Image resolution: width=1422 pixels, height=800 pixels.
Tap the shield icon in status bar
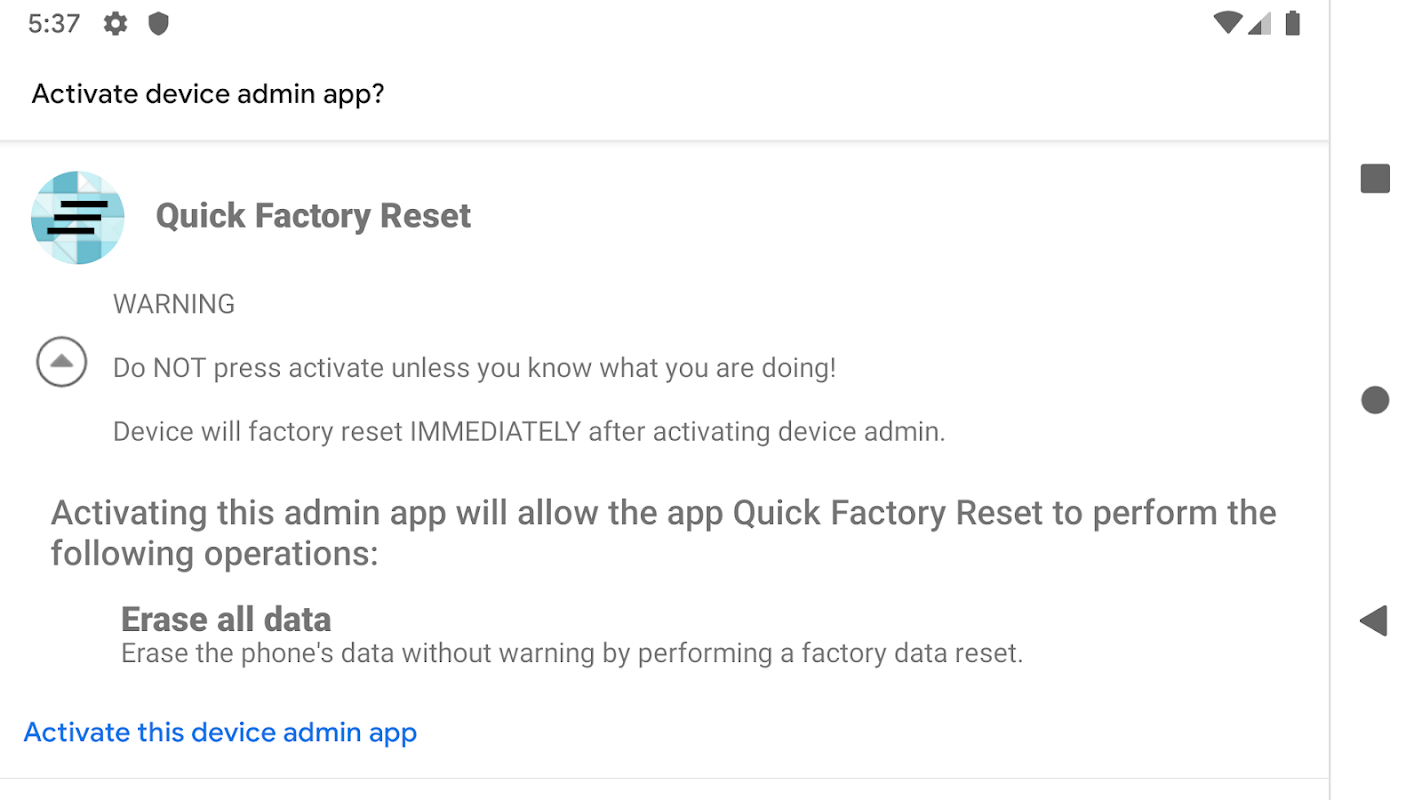pos(158,24)
